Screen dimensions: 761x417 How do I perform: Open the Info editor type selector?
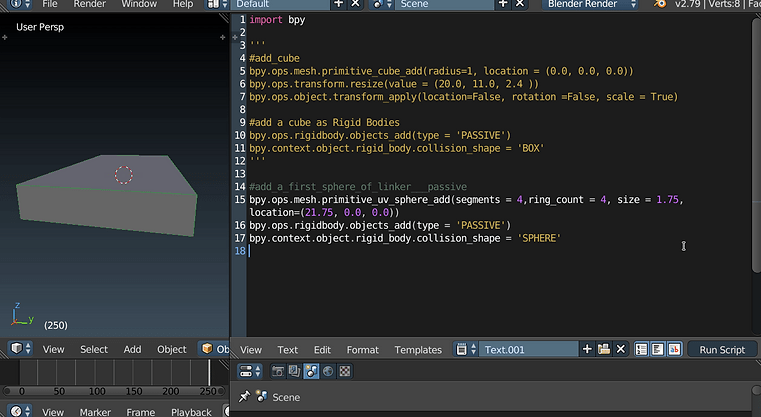[x=19, y=4]
